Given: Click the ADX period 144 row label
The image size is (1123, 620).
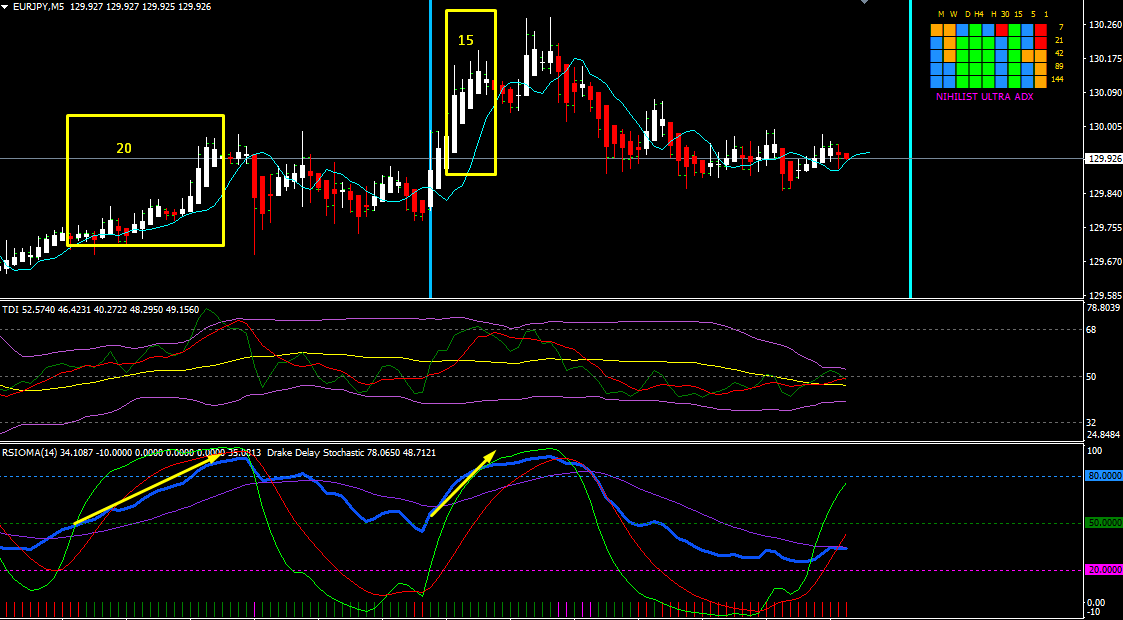Looking at the screenshot, I should pyautogui.click(x=1058, y=79).
